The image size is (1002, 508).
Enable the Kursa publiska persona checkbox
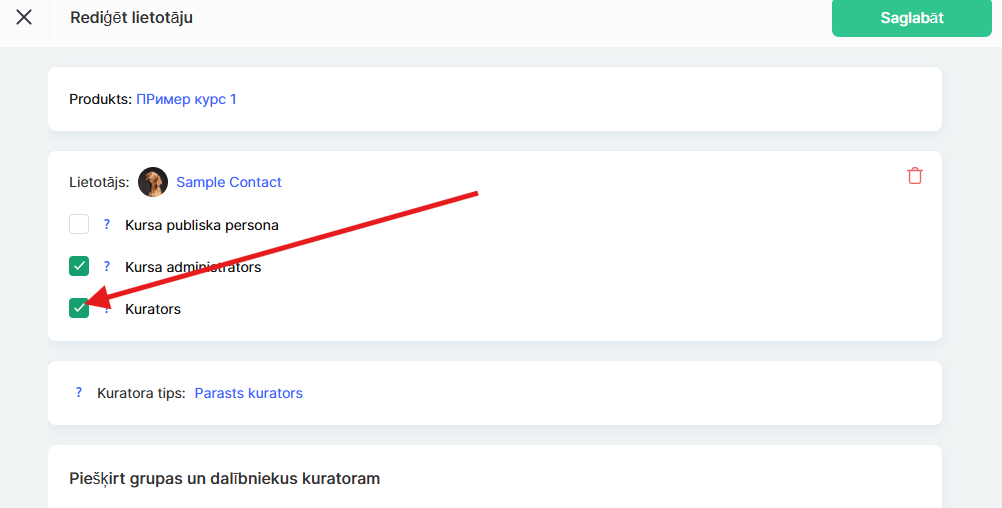click(79, 224)
